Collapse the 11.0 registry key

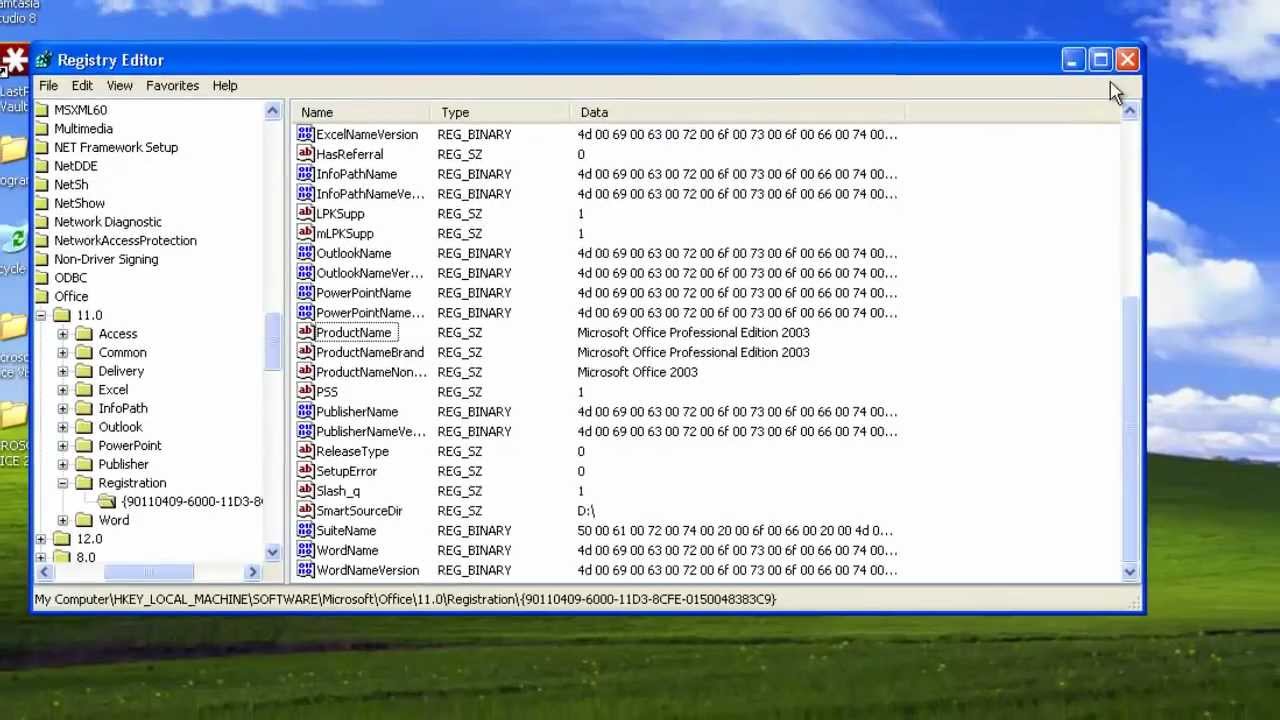41,315
